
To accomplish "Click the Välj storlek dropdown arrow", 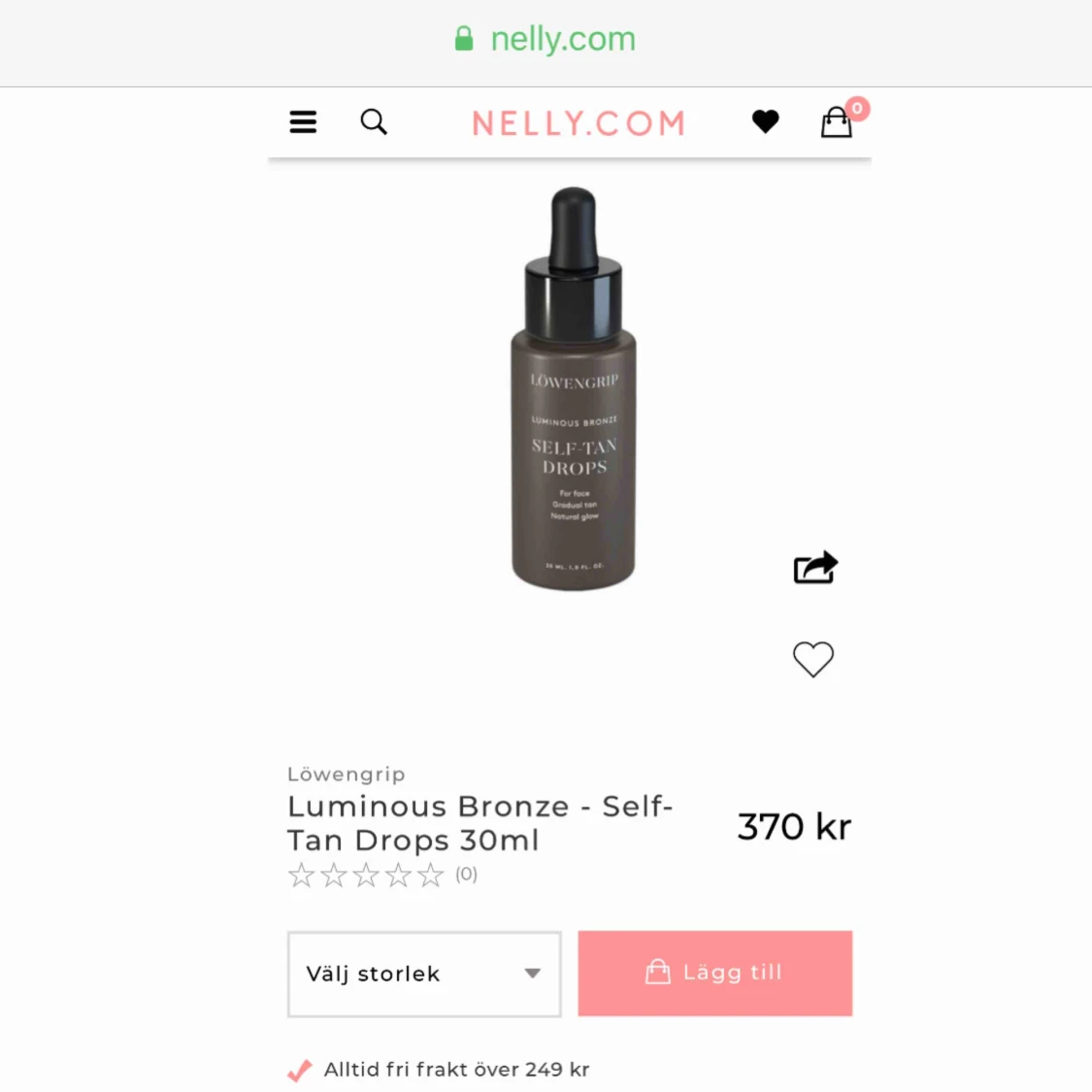I will click(x=533, y=974).
